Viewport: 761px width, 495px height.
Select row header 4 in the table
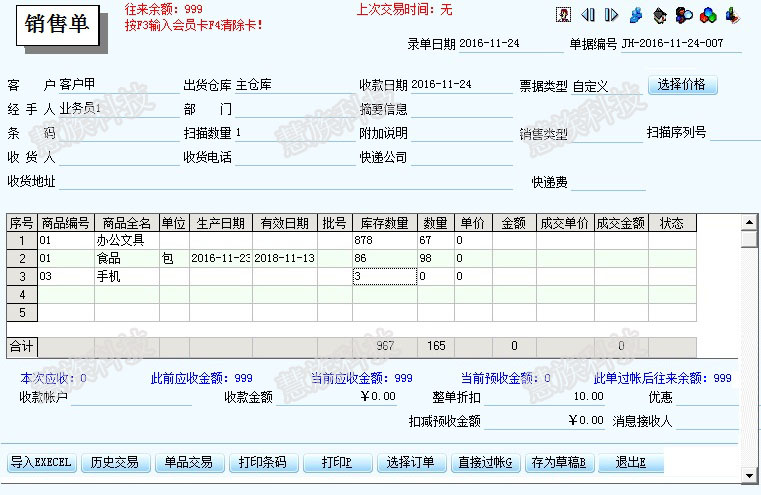pyautogui.click(x=22, y=295)
